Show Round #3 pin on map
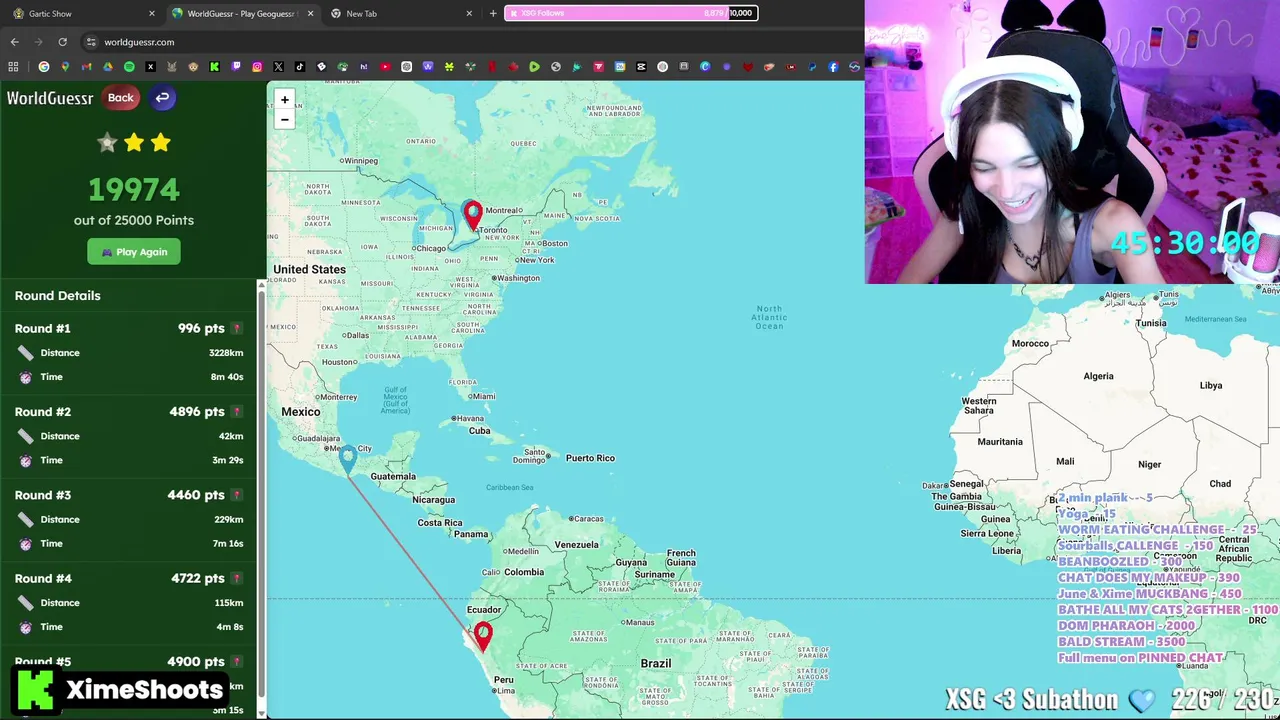Image resolution: width=1280 pixels, height=720 pixels. pyautogui.click(x=237, y=495)
